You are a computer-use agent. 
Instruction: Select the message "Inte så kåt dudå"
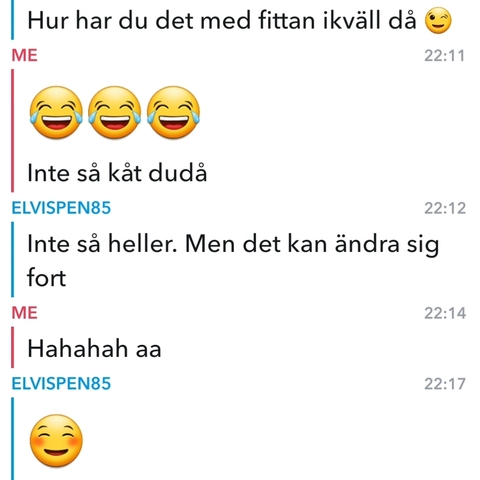click(x=117, y=173)
